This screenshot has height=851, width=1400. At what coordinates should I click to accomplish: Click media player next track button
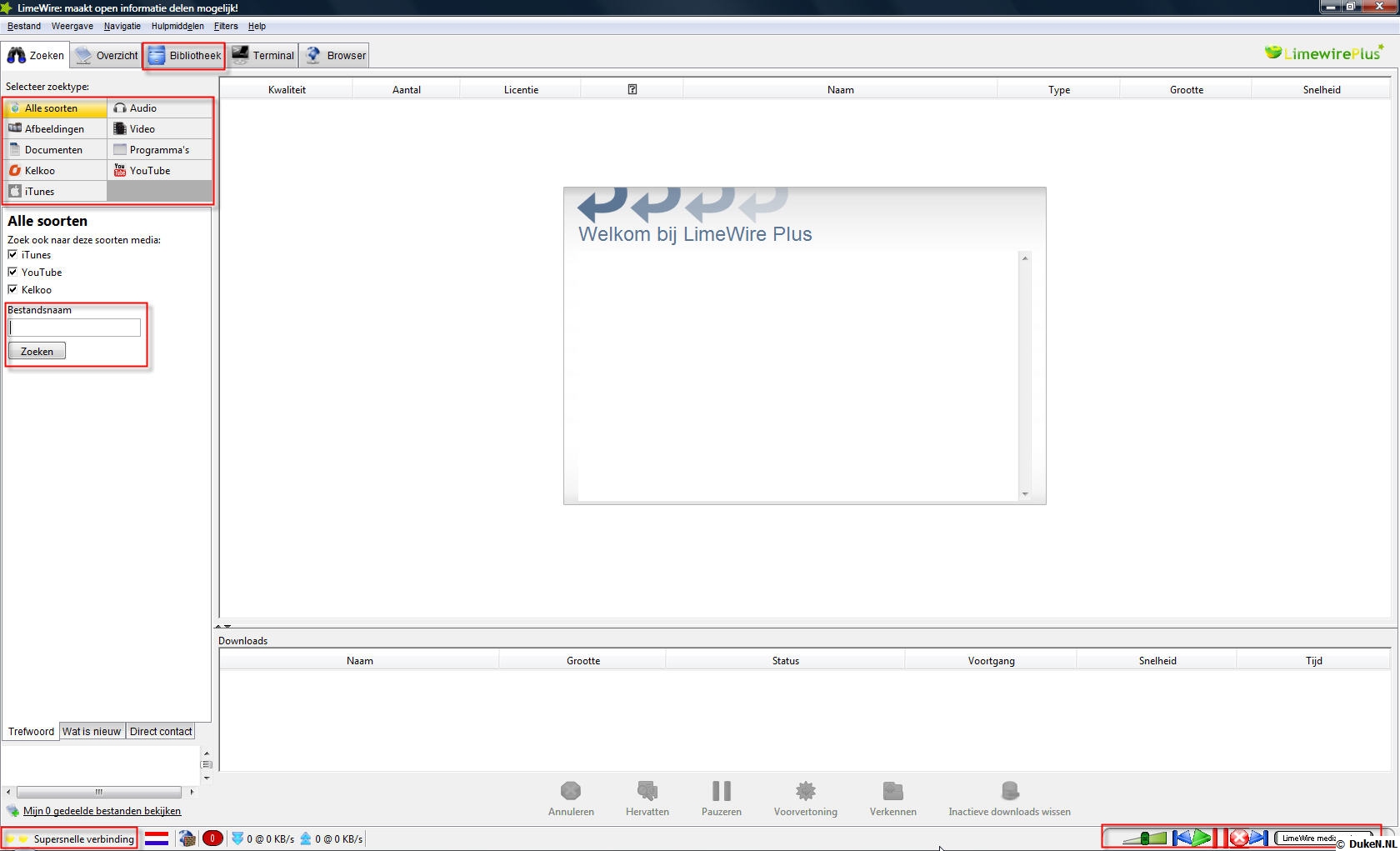(1258, 838)
